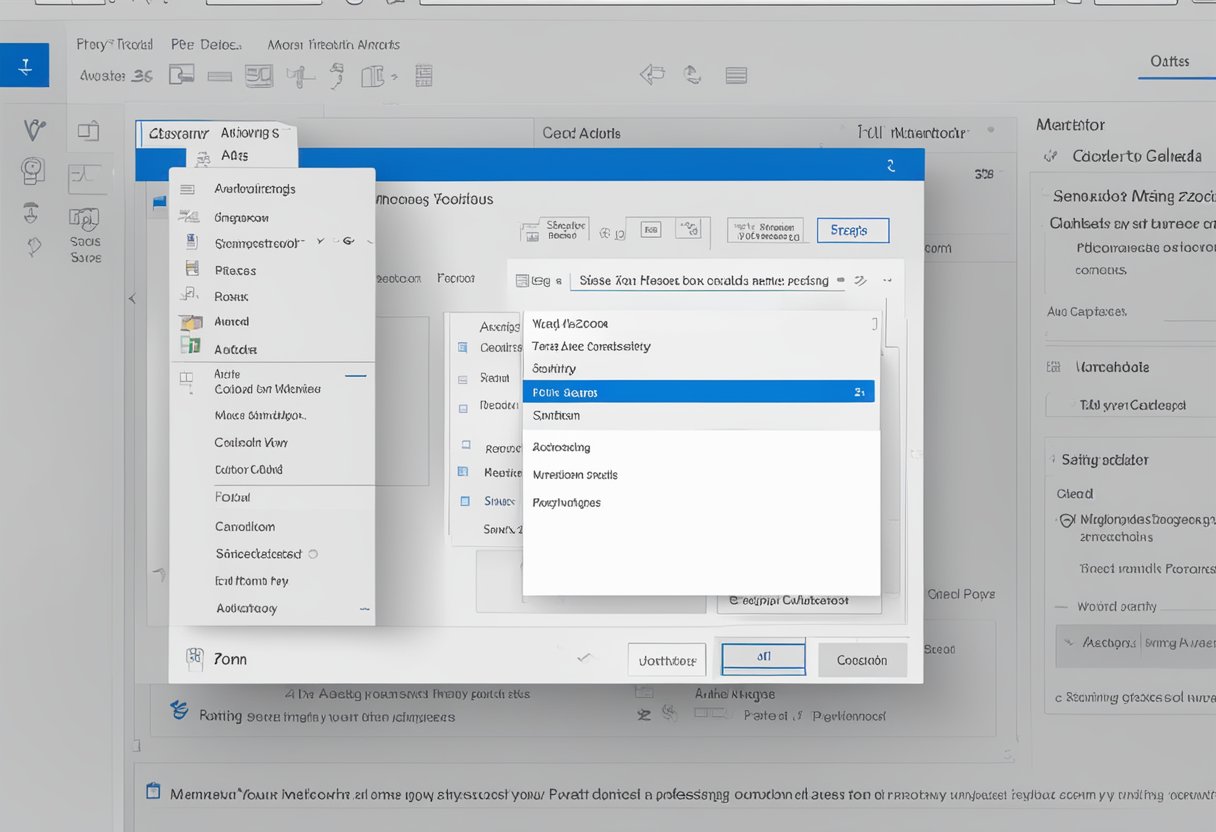Choose the highlighted blue entry in the open list
Image resolution: width=1216 pixels, height=832 pixels.
click(x=700, y=392)
